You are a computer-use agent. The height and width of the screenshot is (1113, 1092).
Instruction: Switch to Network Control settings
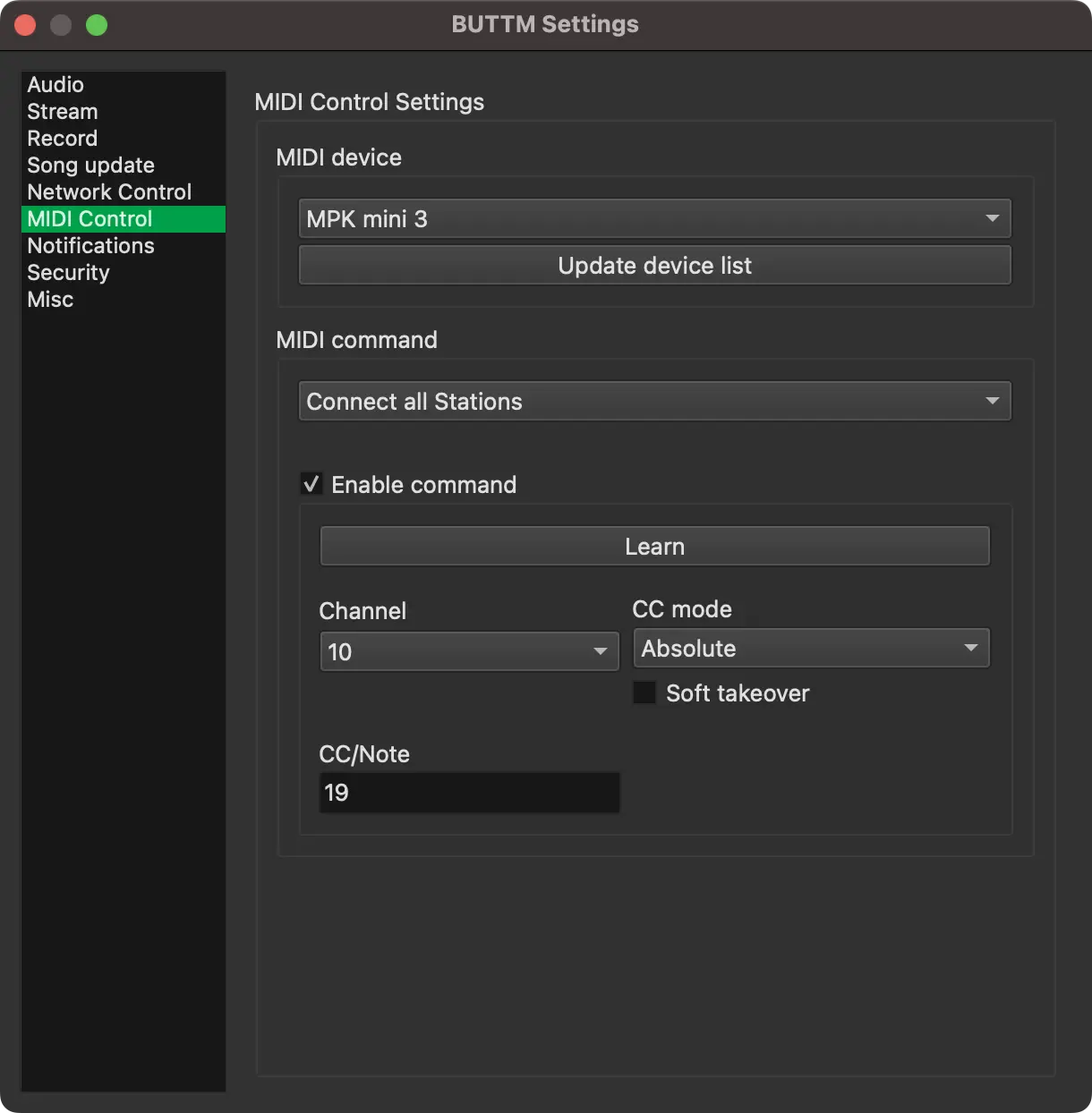108,191
